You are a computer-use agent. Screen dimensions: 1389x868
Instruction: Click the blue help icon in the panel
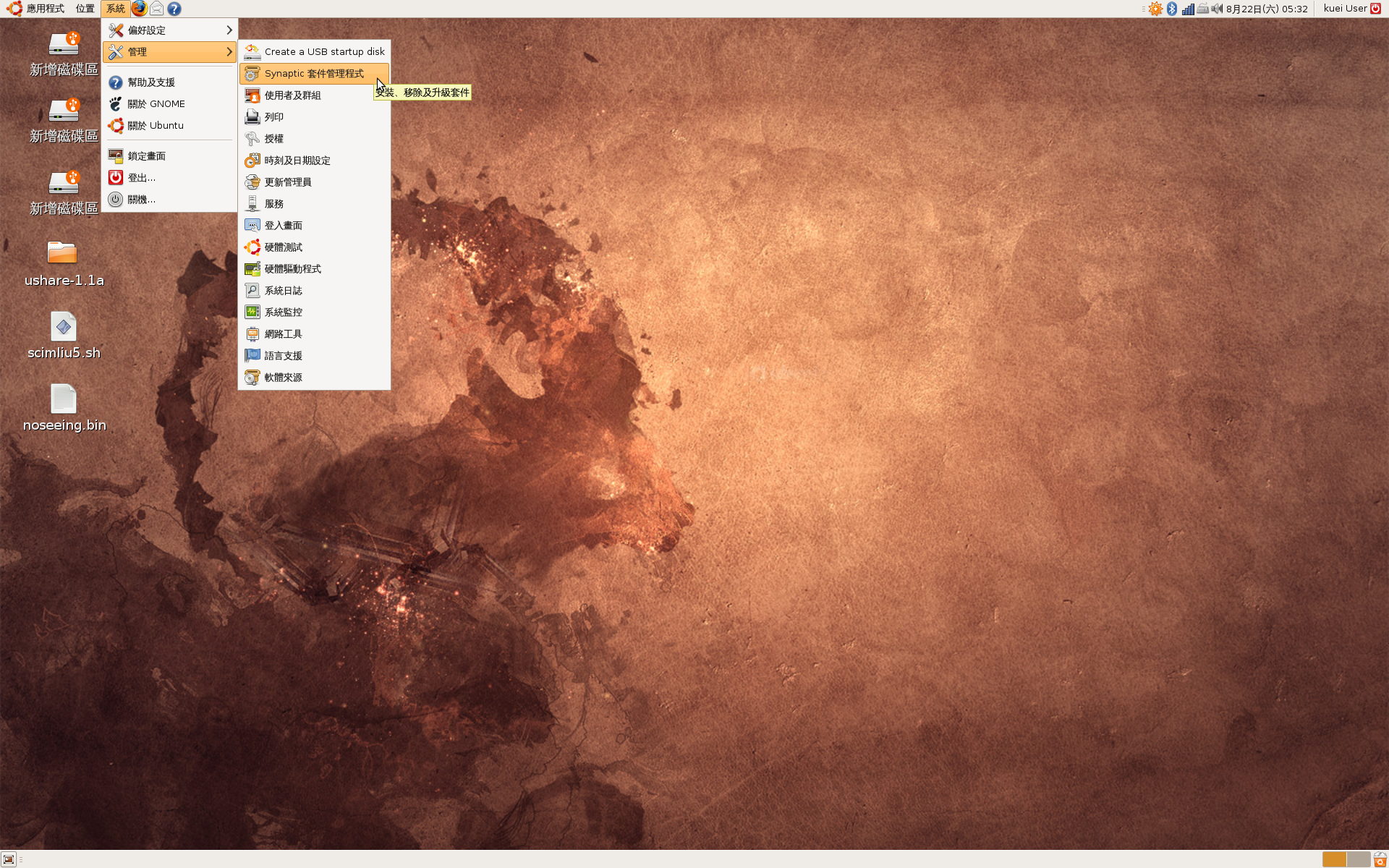(174, 9)
